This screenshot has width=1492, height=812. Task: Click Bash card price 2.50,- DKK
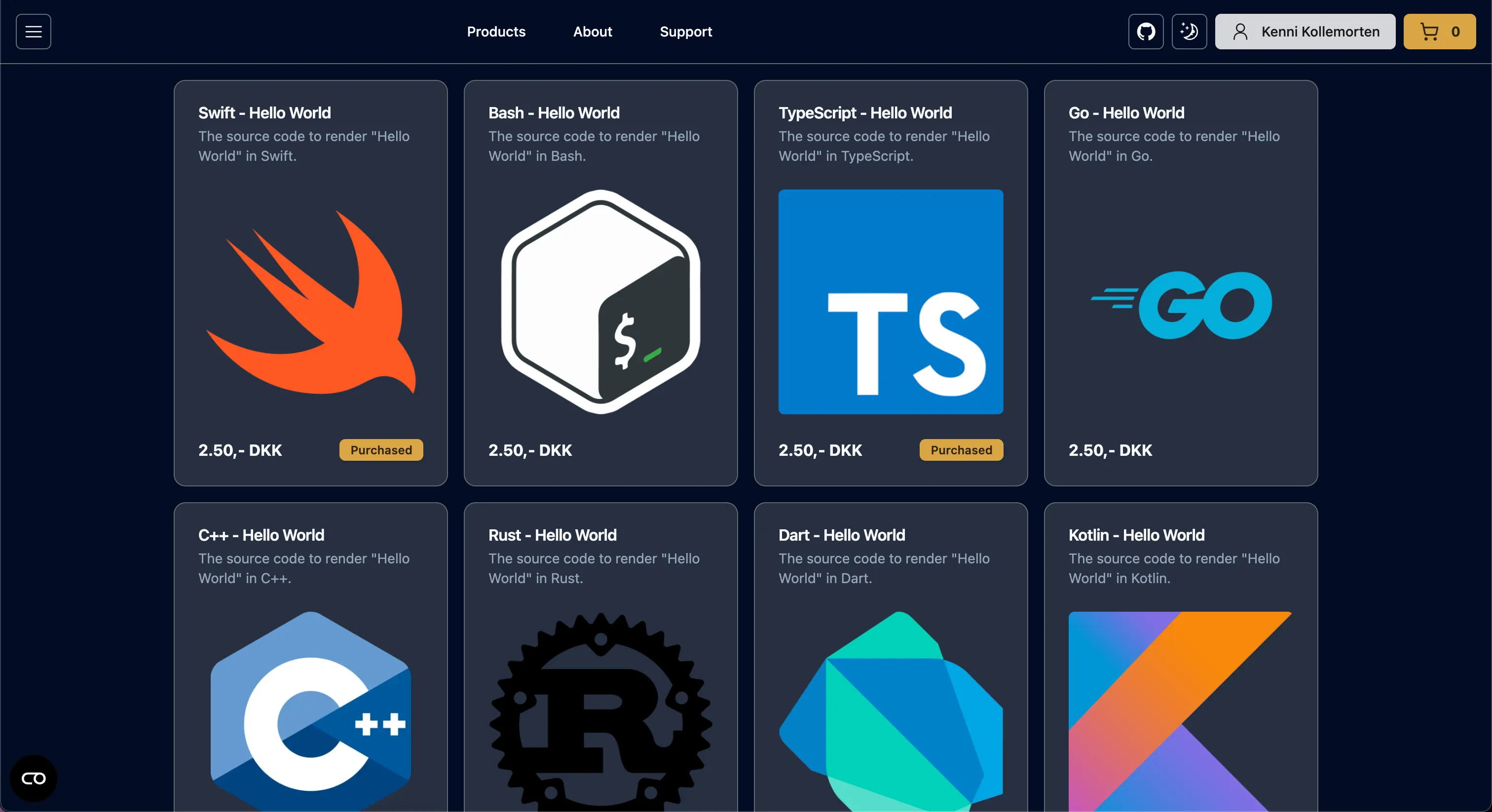[530, 450]
